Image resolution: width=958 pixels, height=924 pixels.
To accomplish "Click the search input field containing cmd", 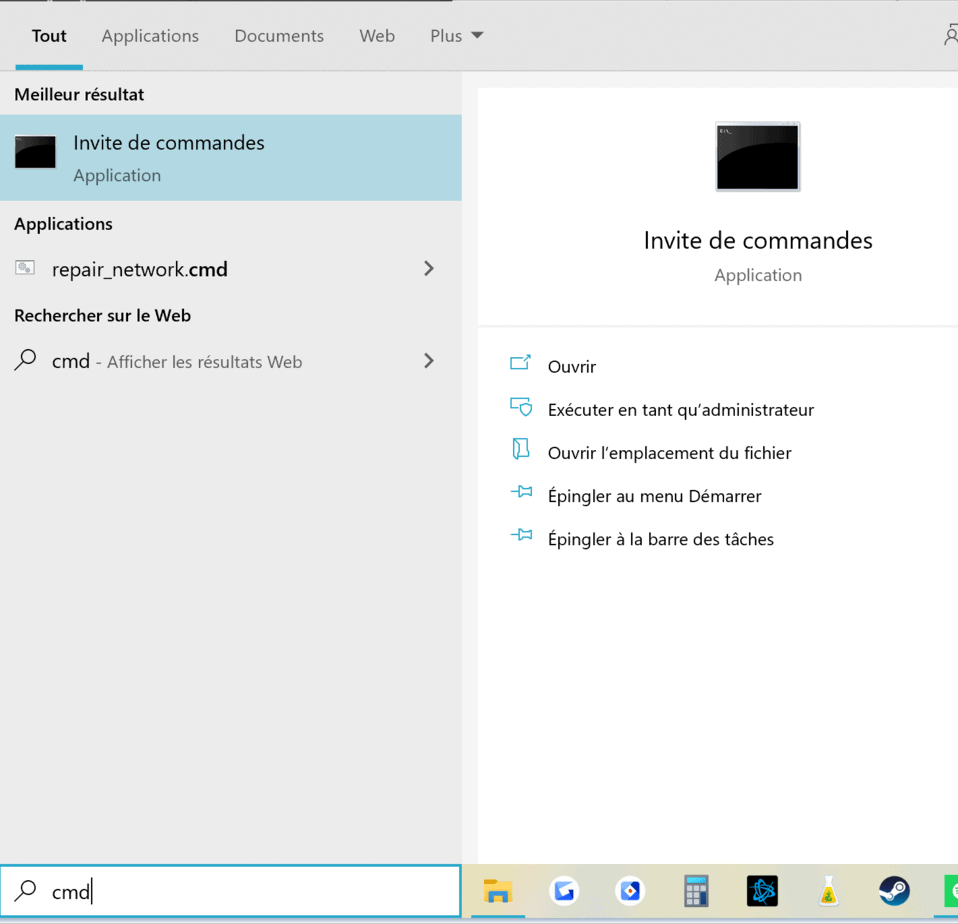I will click(250, 891).
